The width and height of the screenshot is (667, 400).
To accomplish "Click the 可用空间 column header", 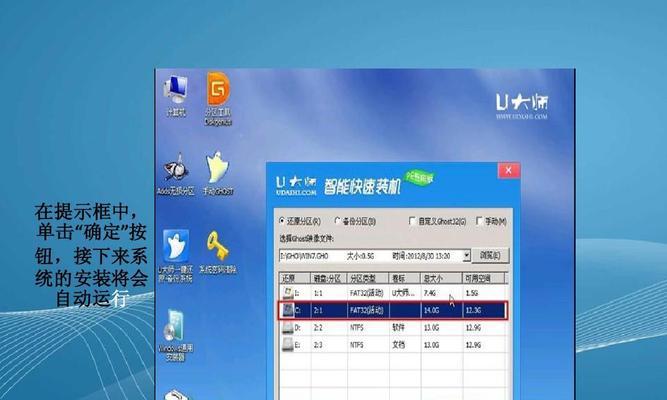I will pyautogui.click(x=483, y=278).
